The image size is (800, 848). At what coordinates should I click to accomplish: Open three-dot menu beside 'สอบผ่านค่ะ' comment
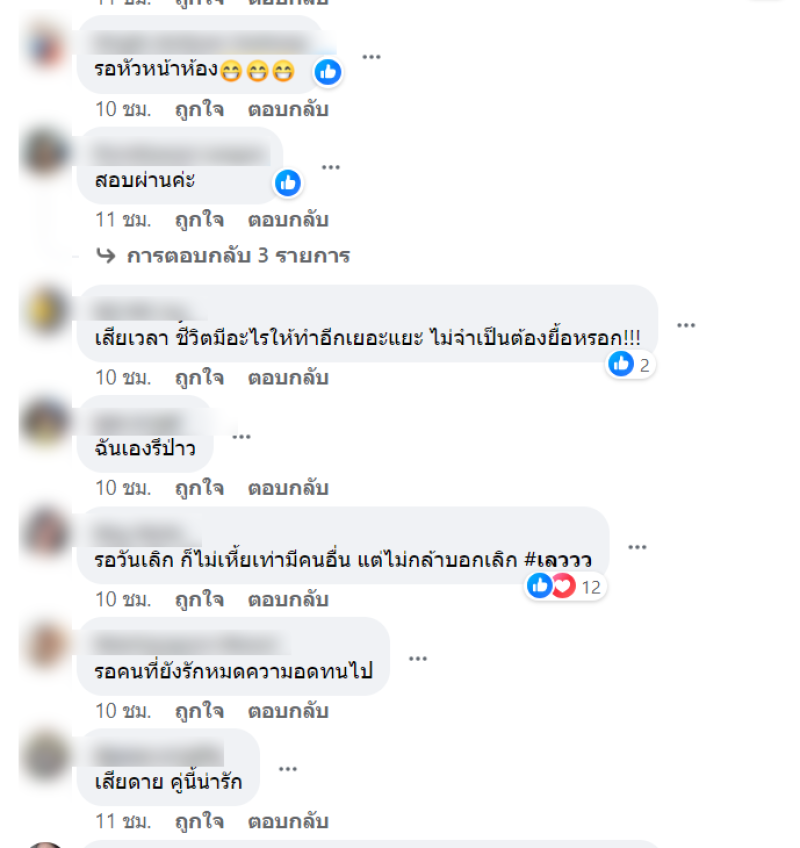point(330,167)
